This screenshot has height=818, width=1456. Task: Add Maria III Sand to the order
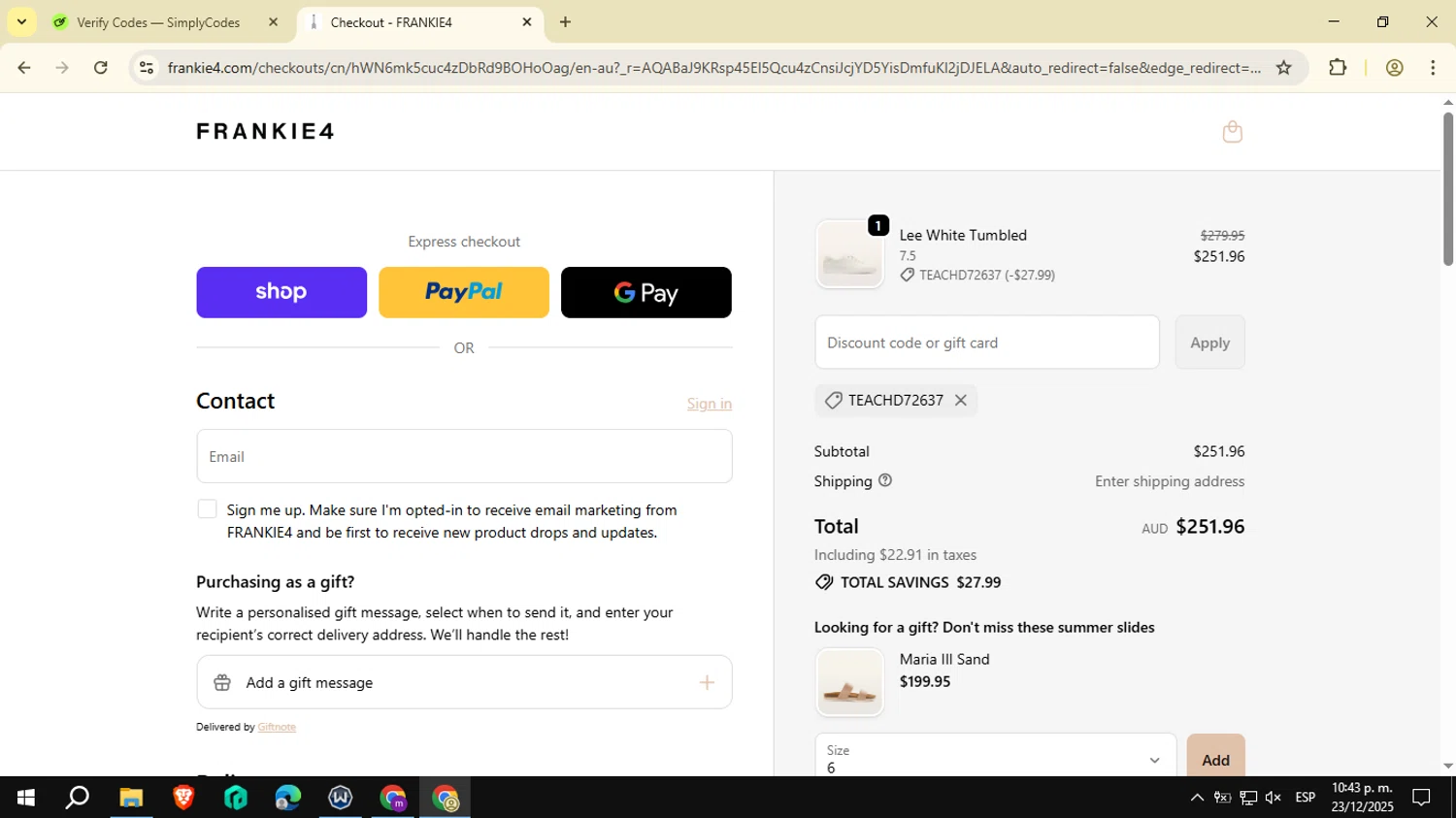point(1215,759)
